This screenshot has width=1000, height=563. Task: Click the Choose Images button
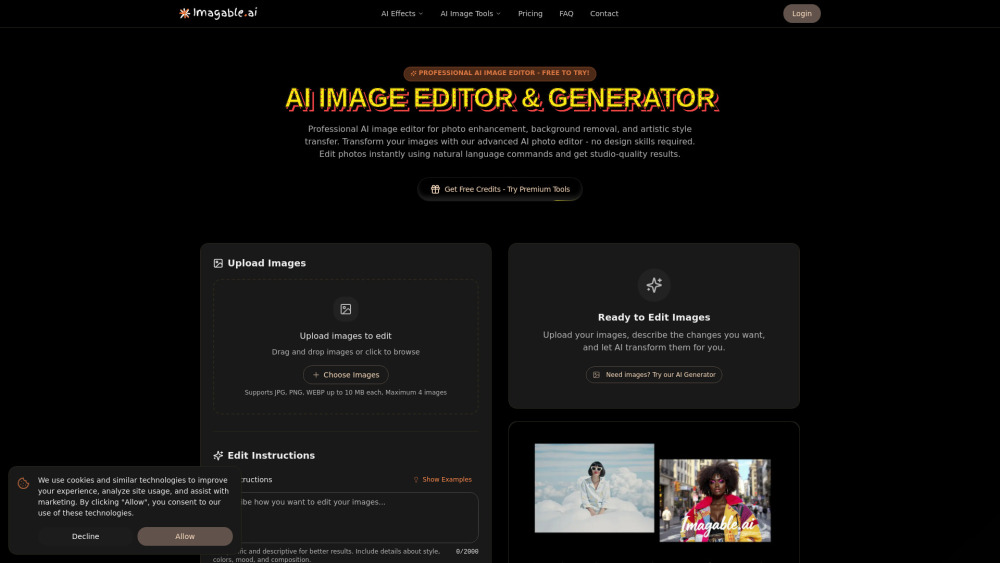[345, 375]
